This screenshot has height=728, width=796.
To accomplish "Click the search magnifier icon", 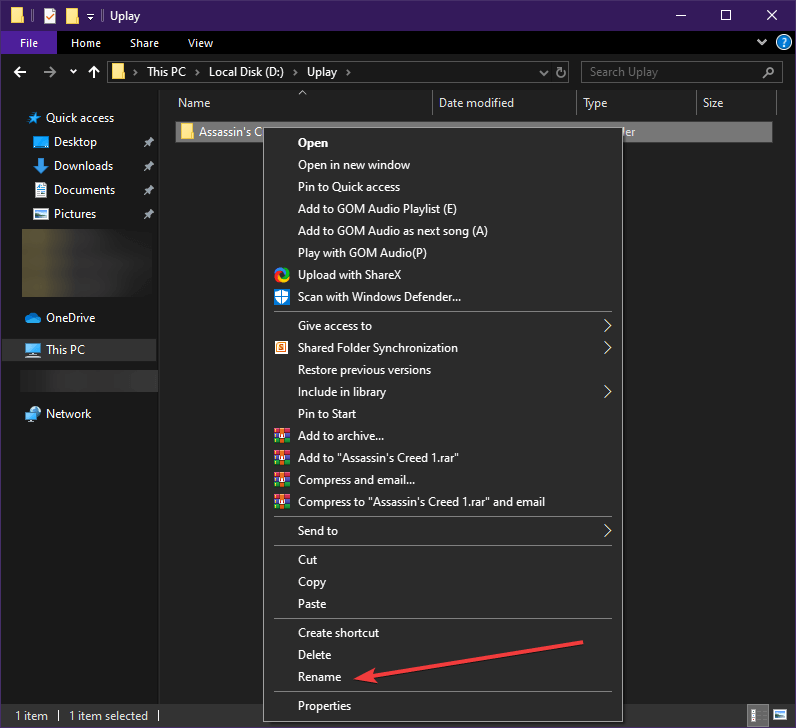I will pos(768,72).
